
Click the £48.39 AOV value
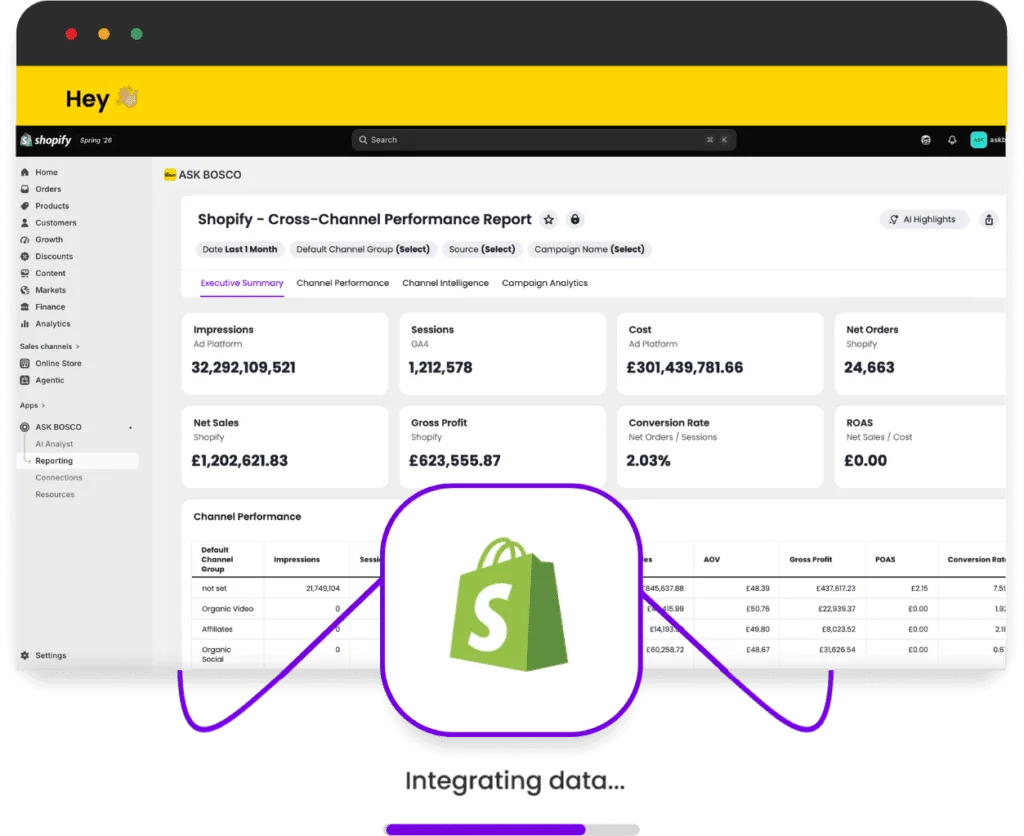[x=758, y=588]
